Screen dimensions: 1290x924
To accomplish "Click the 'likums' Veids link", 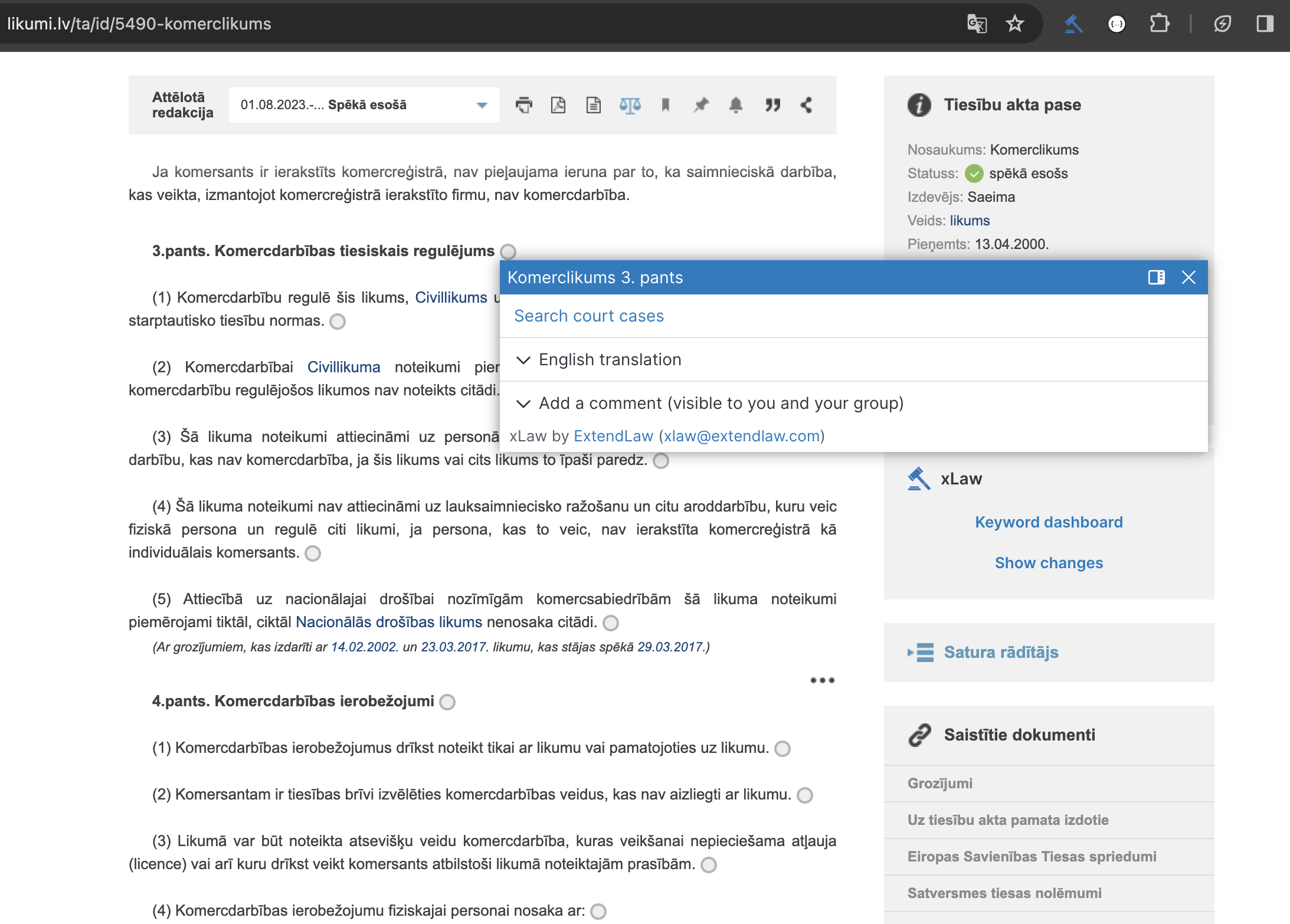I will [x=970, y=221].
